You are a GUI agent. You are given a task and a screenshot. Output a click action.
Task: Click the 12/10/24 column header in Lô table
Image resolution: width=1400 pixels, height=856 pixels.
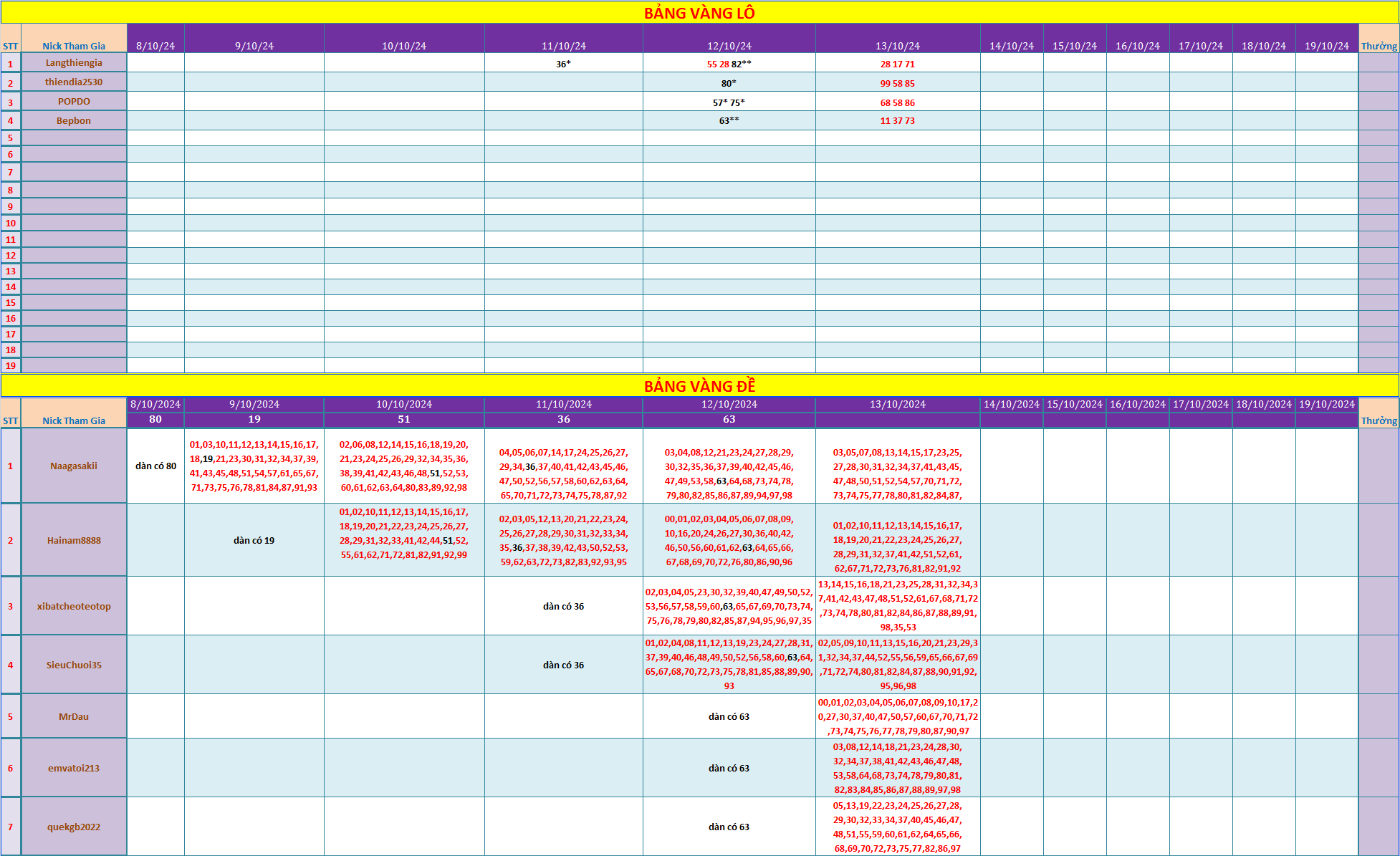pyautogui.click(x=729, y=46)
